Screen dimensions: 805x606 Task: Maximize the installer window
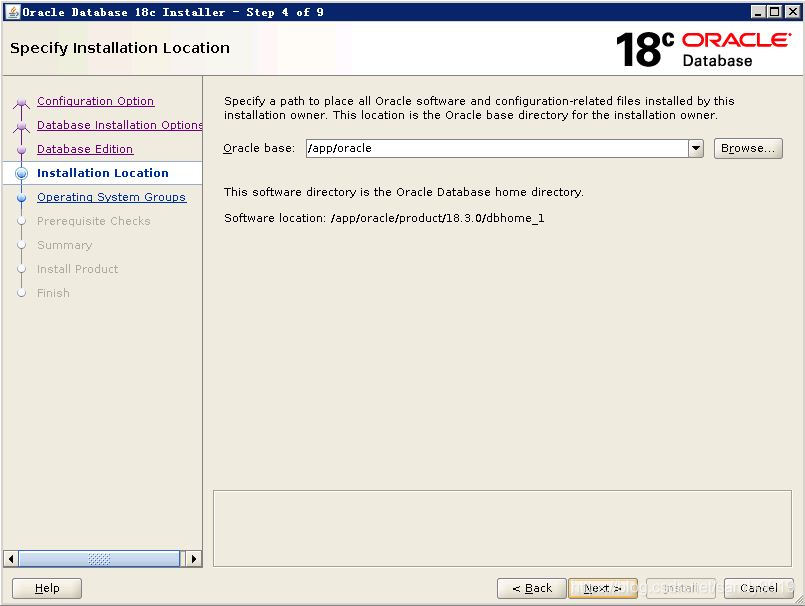coord(775,12)
